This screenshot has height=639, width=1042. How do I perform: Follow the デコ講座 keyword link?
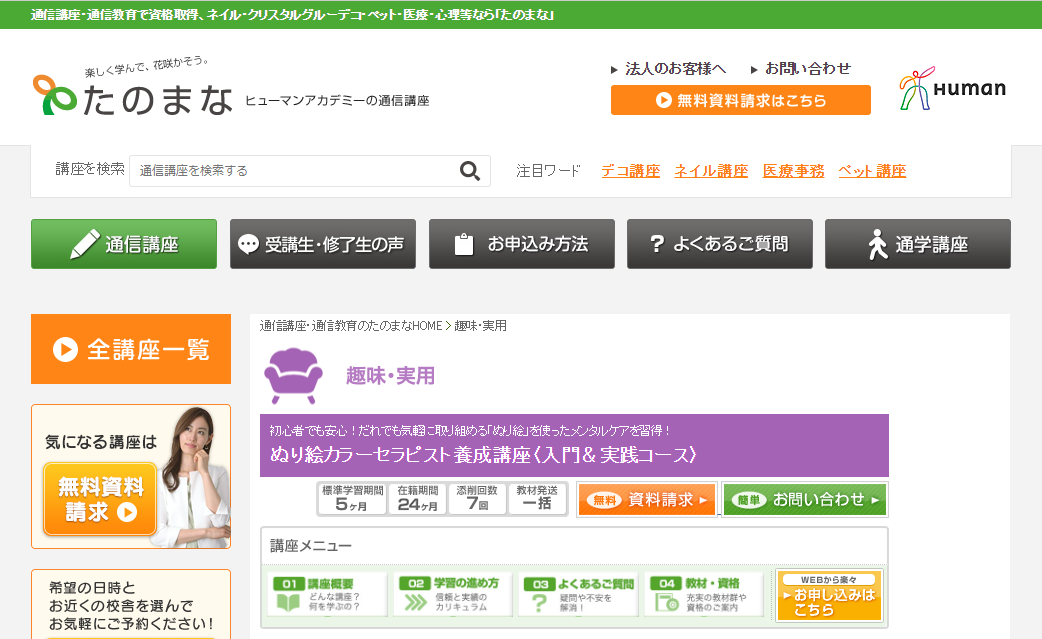click(631, 171)
